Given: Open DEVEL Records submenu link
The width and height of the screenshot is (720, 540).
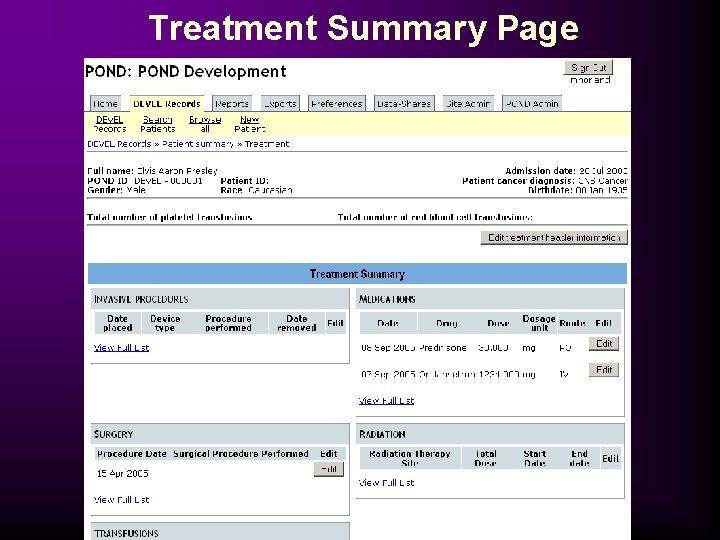Looking at the screenshot, I should (x=110, y=124).
